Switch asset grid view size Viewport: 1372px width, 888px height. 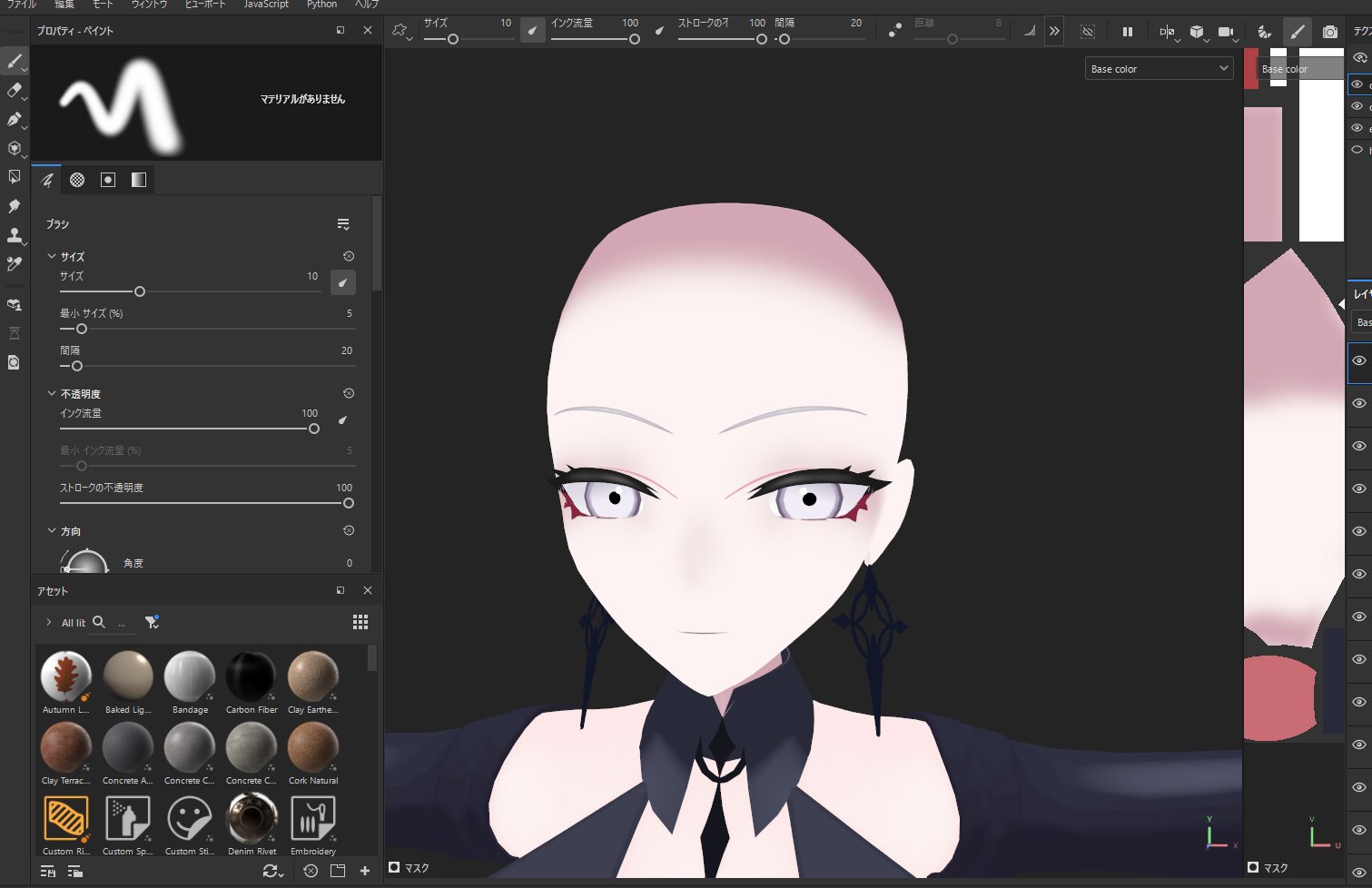(x=360, y=622)
